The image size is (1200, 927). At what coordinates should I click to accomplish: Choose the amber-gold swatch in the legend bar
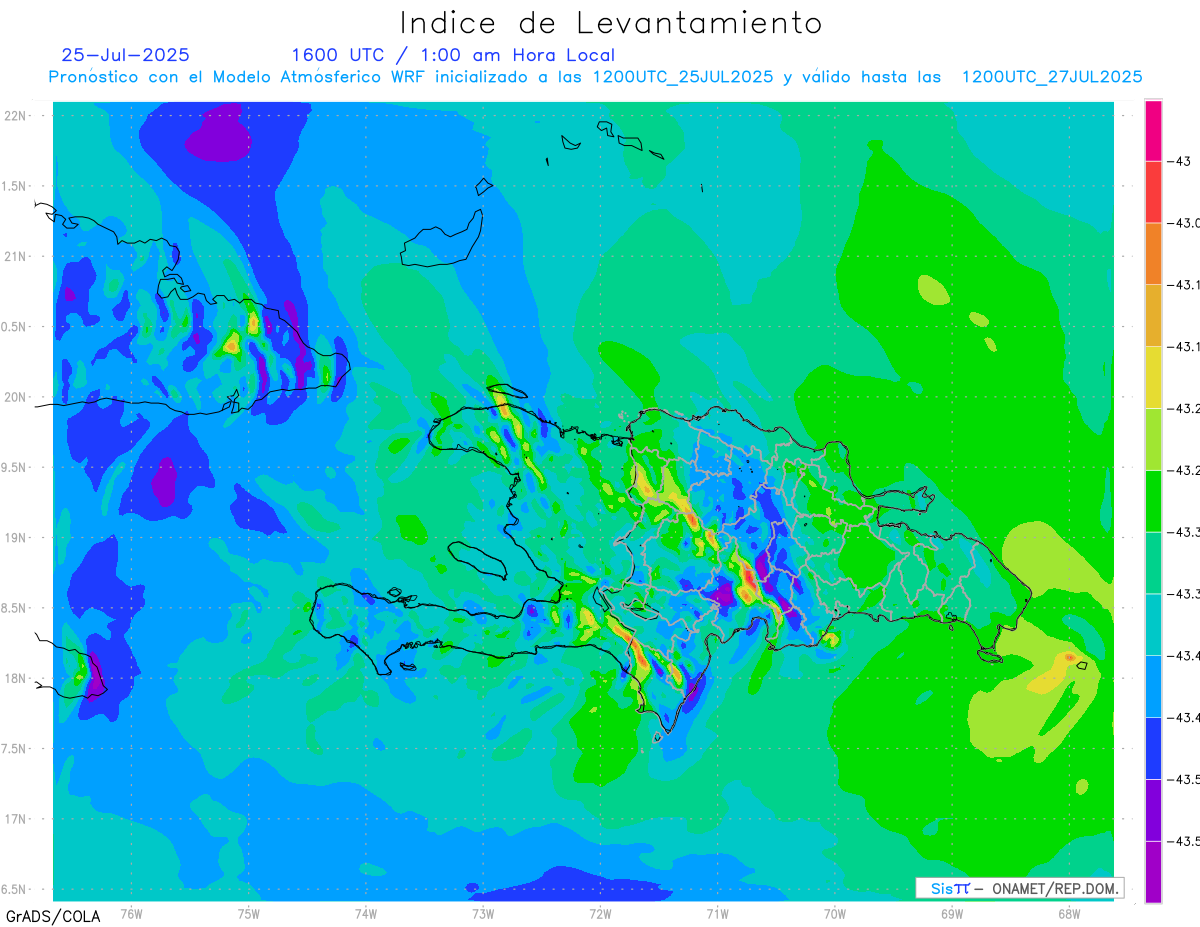point(1153,316)
